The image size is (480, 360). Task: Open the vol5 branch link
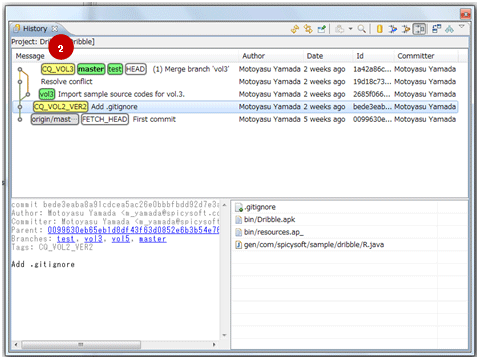click(x=120, y=239)
